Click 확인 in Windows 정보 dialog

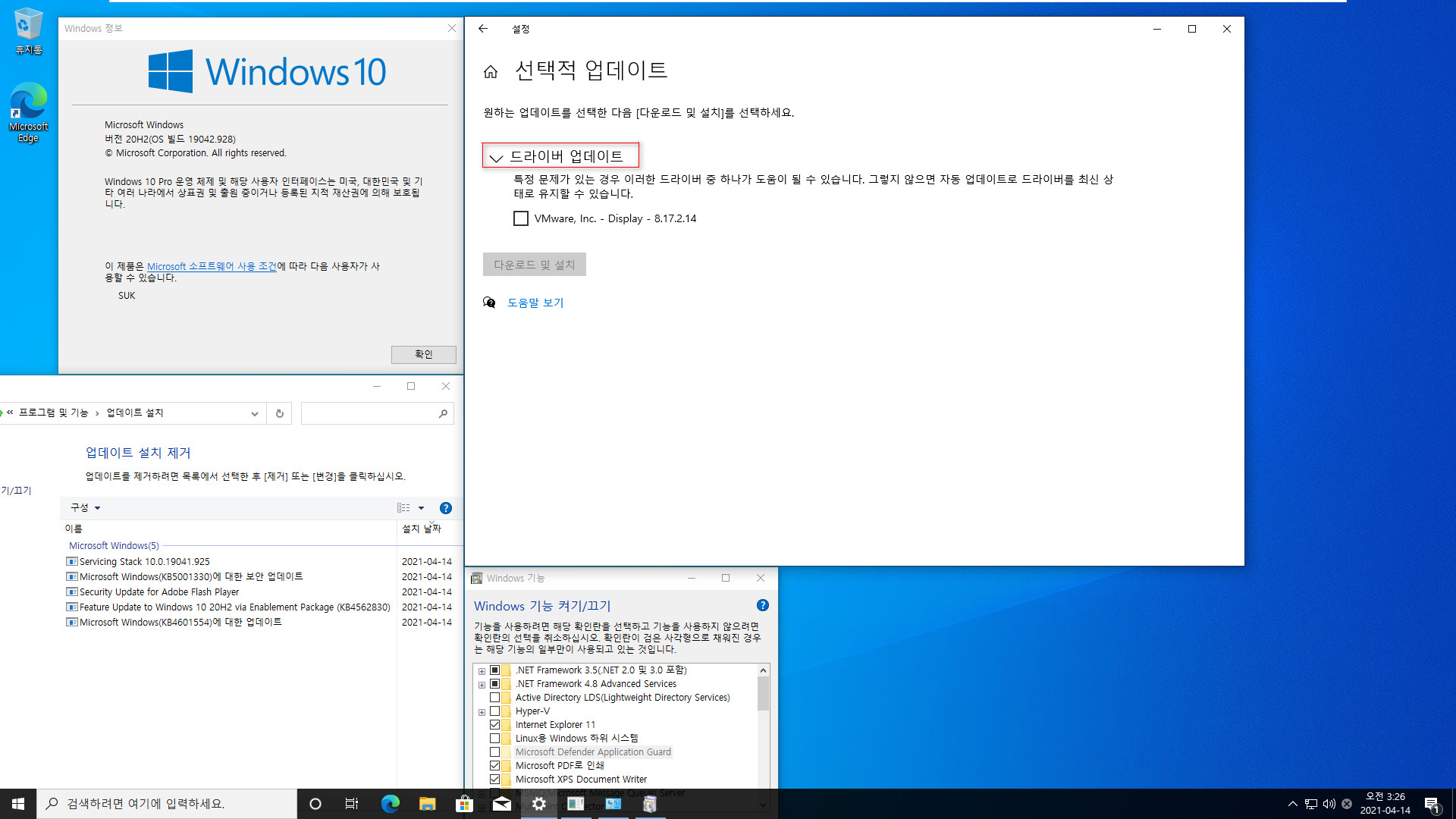tap(424, 354)
